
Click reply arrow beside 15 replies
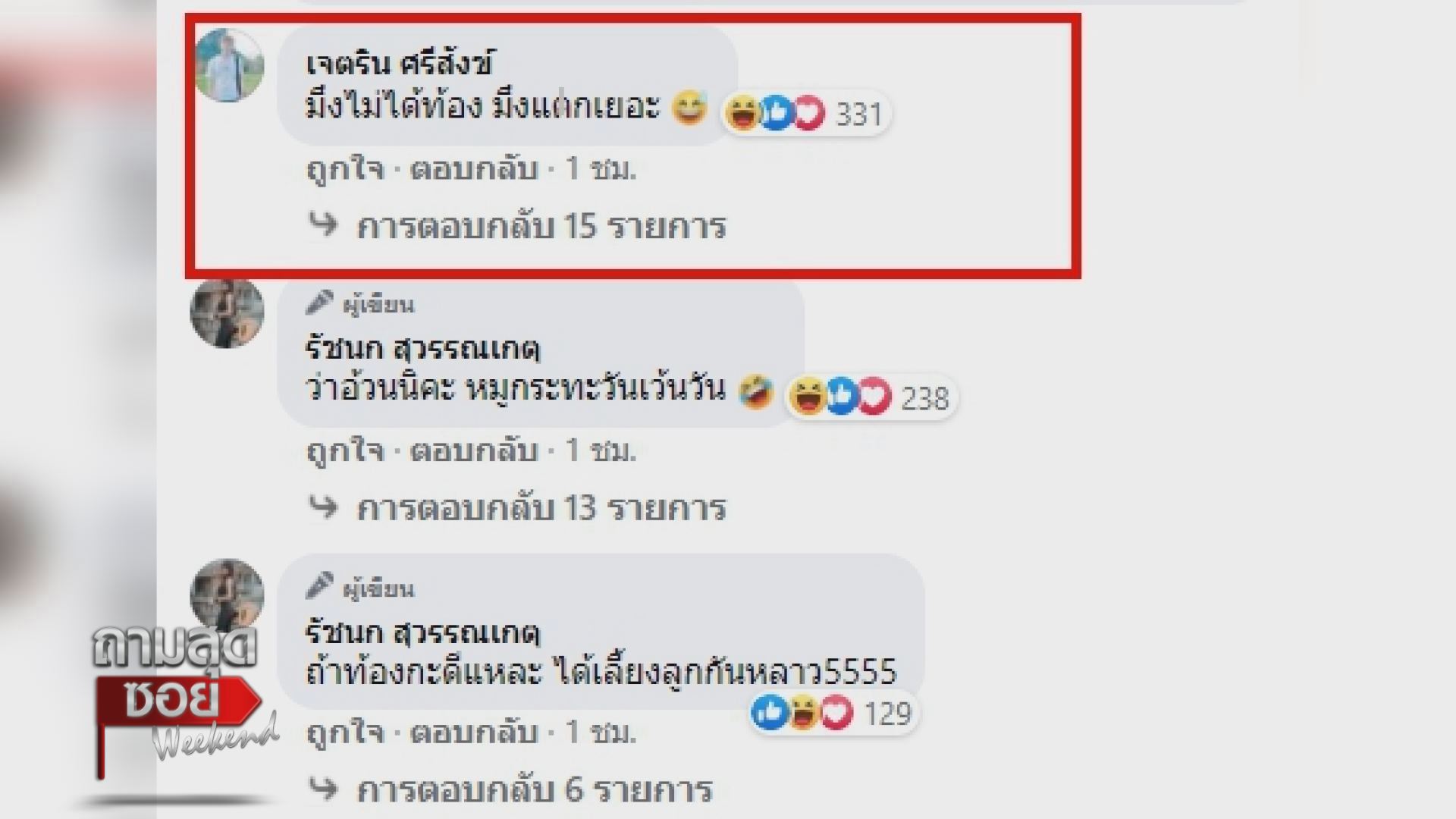325,224
